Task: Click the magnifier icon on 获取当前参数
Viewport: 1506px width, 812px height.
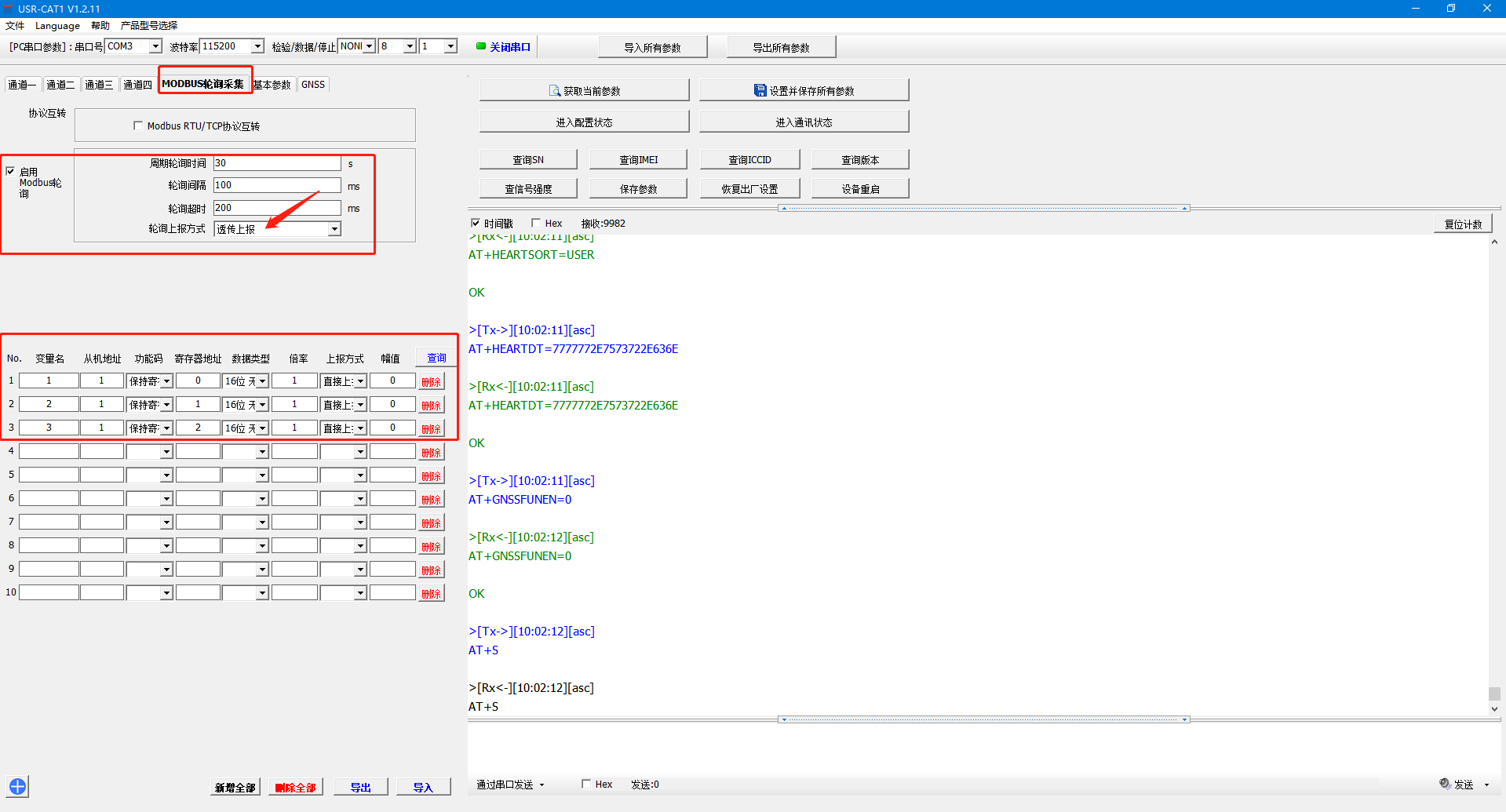Action: click(554, 91)
